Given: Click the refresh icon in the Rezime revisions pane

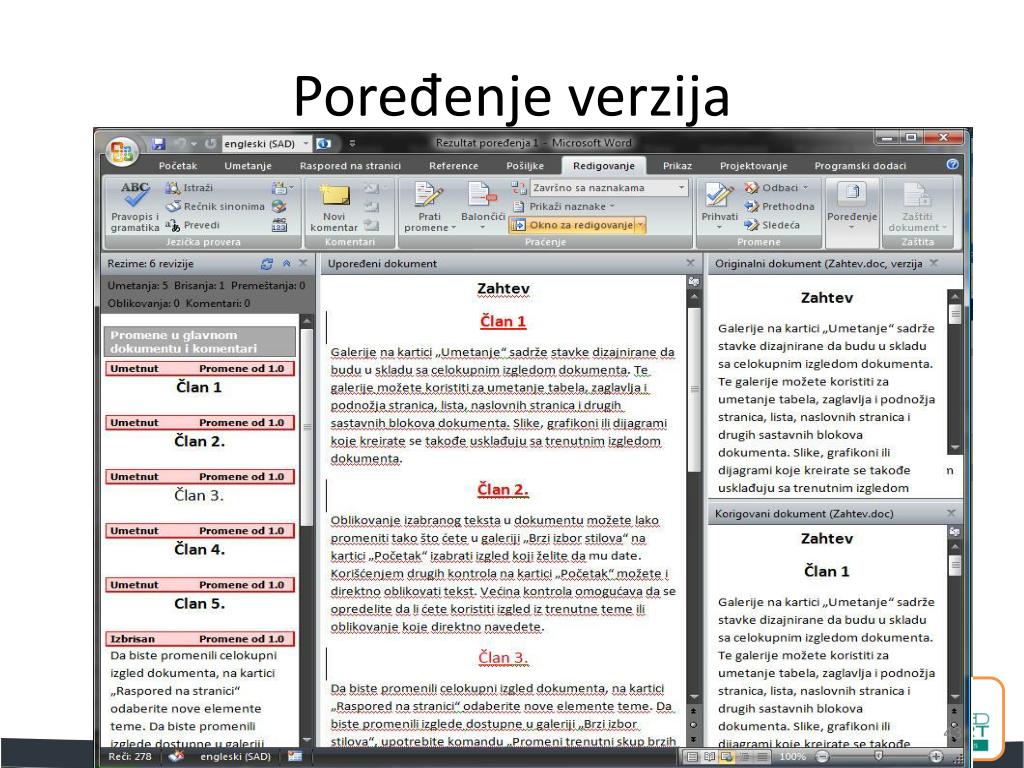Looking at the screenshot, I should [266, 264].
